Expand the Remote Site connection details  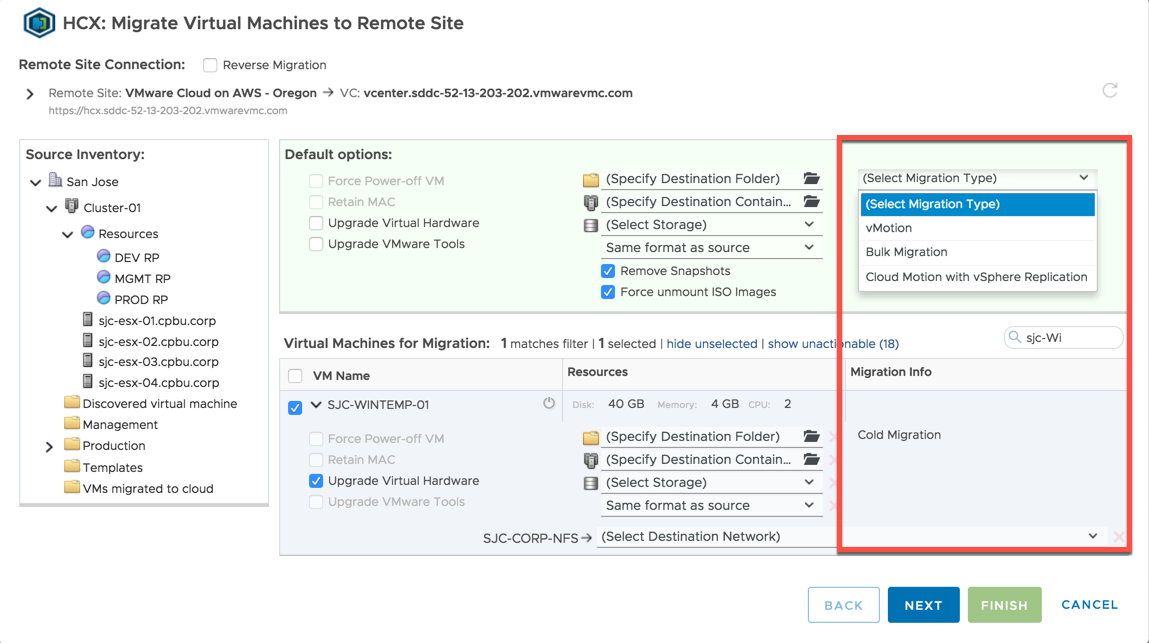pos(30,94)
